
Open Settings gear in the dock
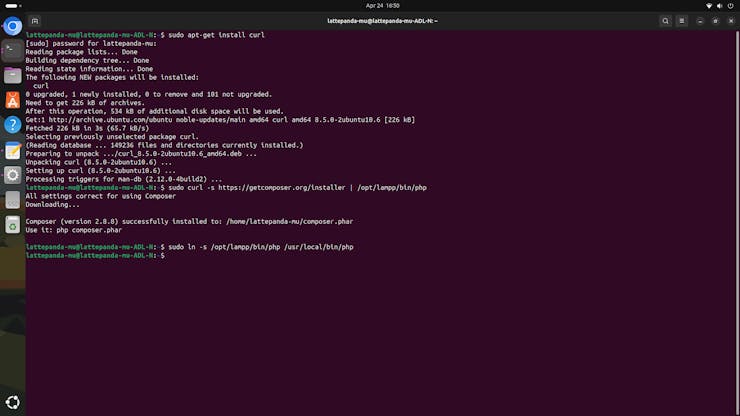point(13,175)
